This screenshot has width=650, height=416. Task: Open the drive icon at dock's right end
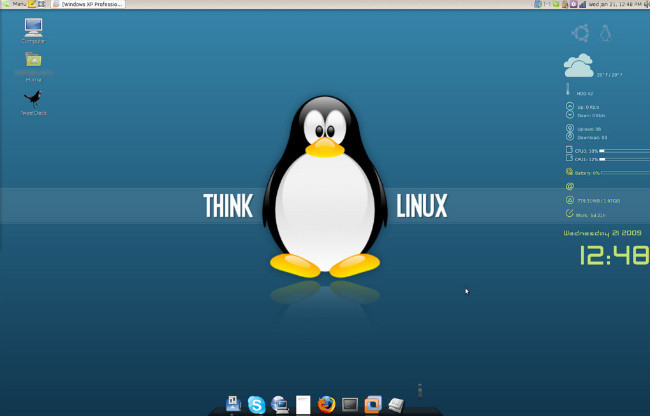tap(396, 404)
